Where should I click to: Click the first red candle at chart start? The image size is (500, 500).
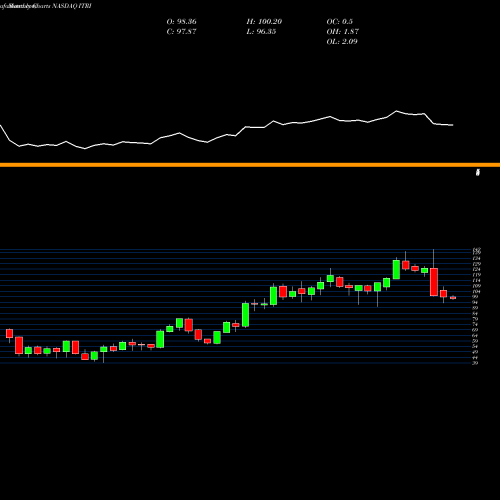click(9, 333)
